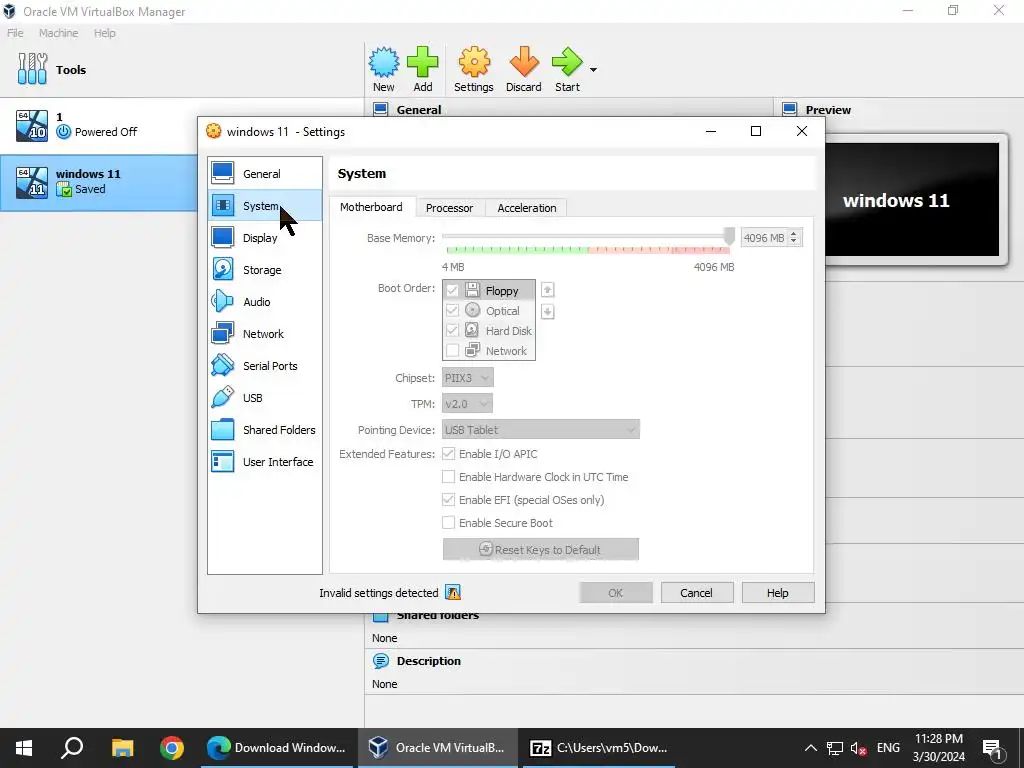Open the notification center icon
The image size is (1024, 768).
pyautogui.click(x=993, y=748)
